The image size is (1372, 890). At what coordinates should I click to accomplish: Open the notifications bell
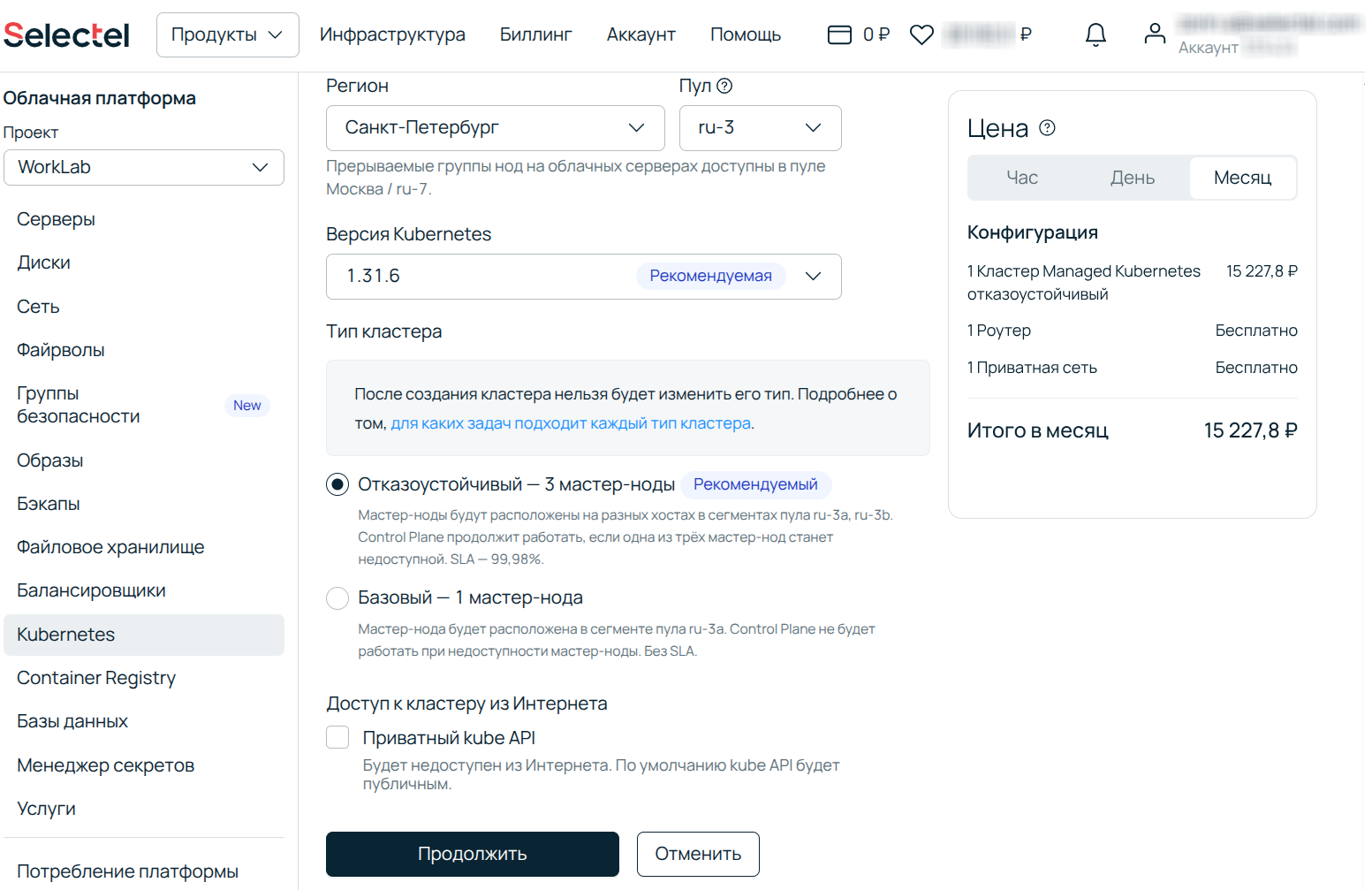[1095, 34]
